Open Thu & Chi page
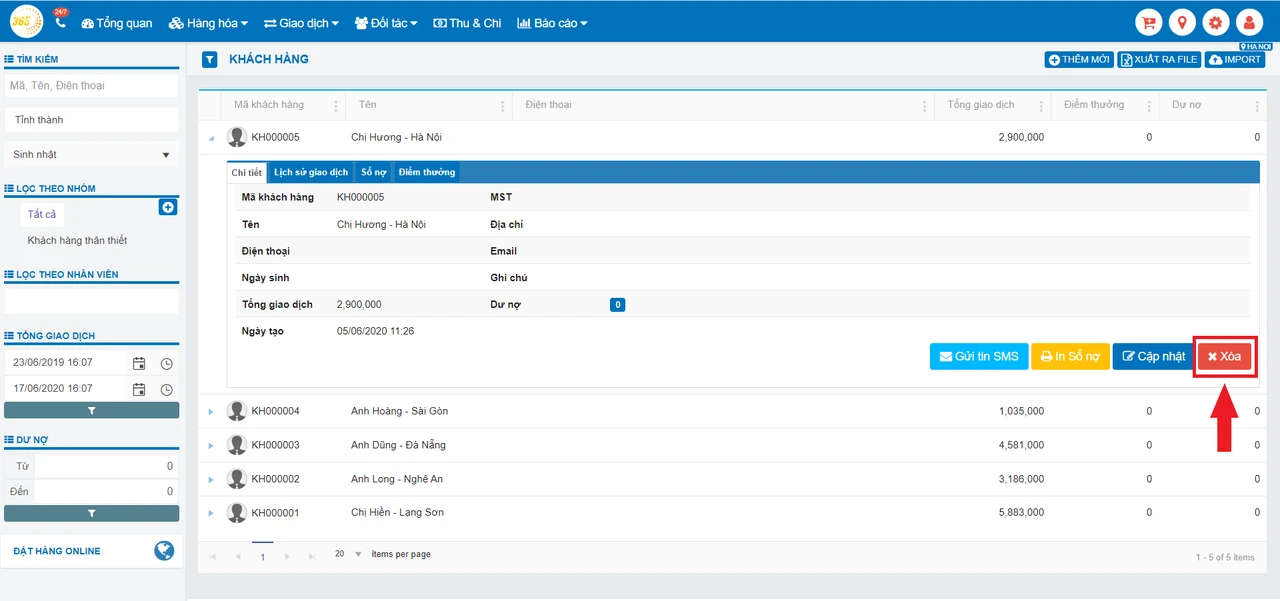Screen dimensions: 1280x601 pyautogui.click(x=467, y=22)
